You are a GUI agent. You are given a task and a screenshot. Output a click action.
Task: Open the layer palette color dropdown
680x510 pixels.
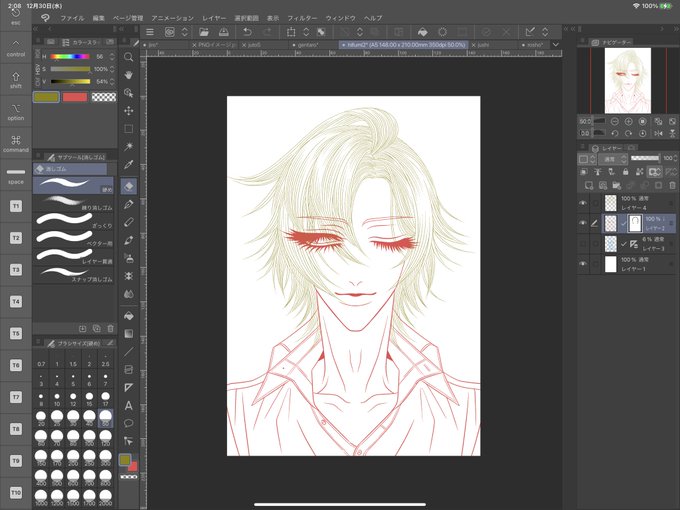coord(586,159)
